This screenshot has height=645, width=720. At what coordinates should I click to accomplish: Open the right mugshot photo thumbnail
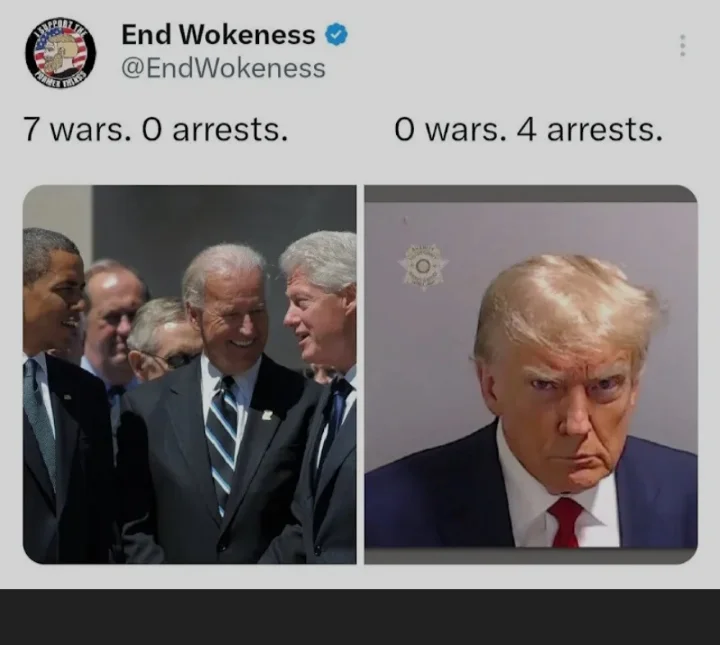[x=531, y=374]
